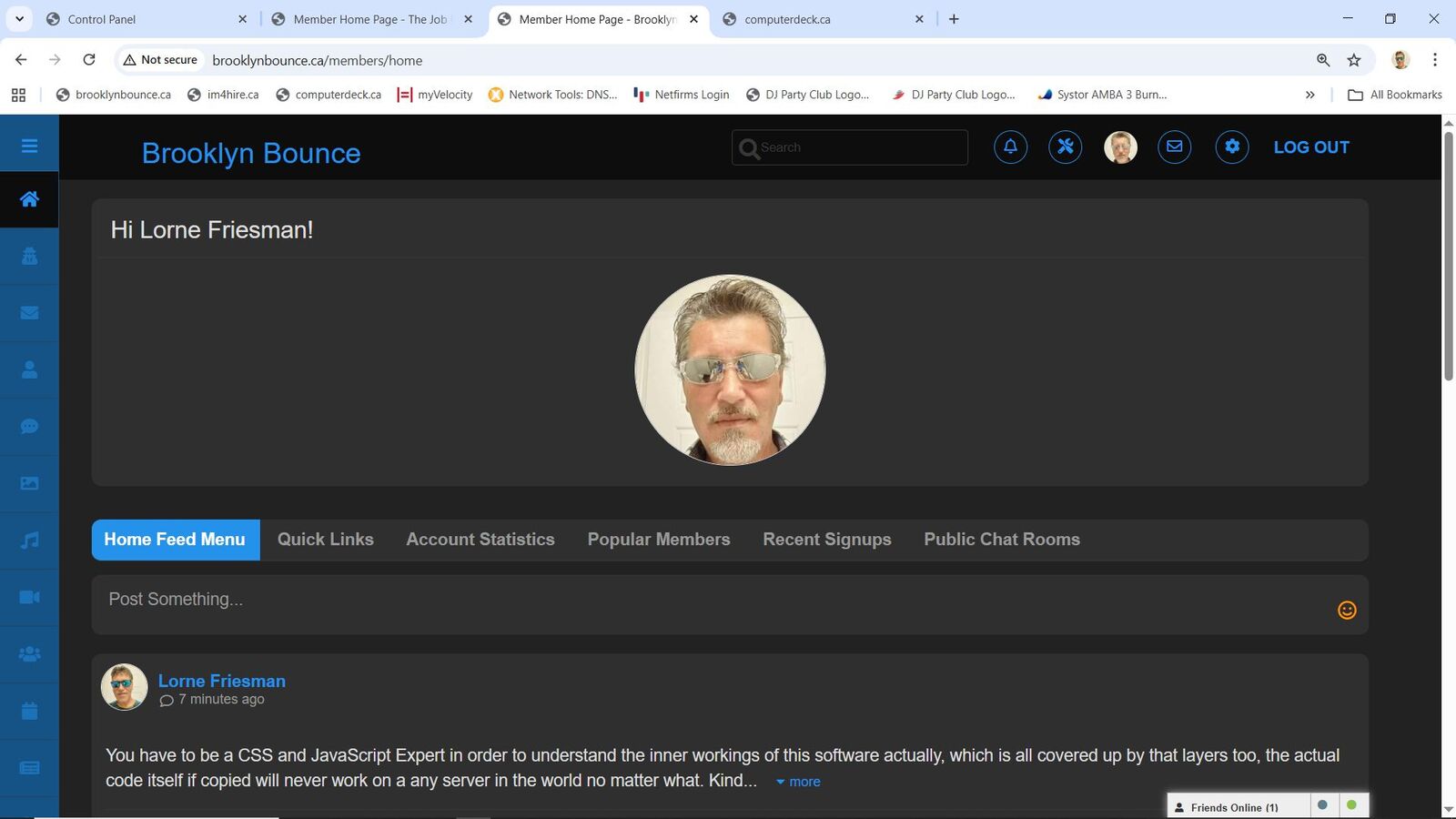Toggle the green online status dot
Viewport: 1456px width, 819px height.
pos(1351,805)
